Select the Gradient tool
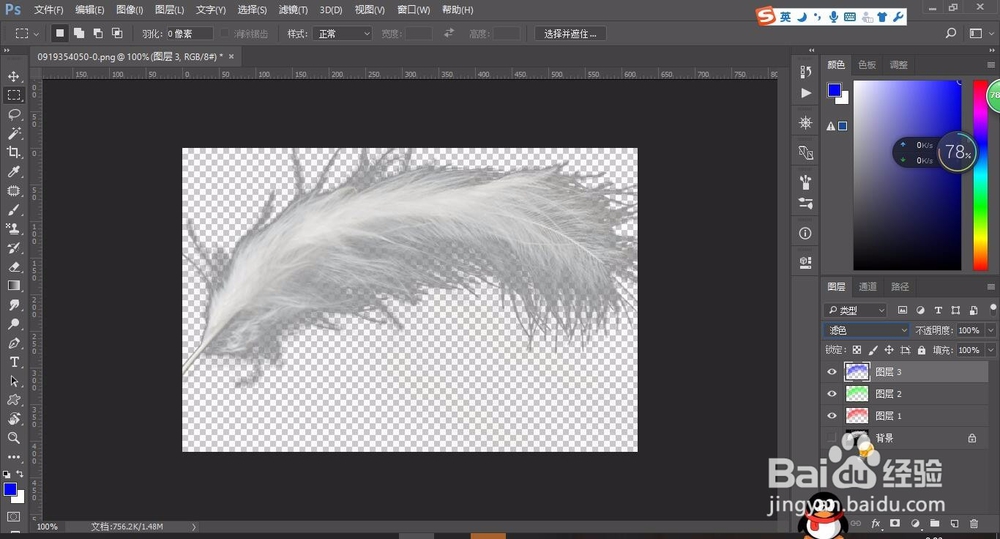 pyautogui.click(x=13, y=286)
